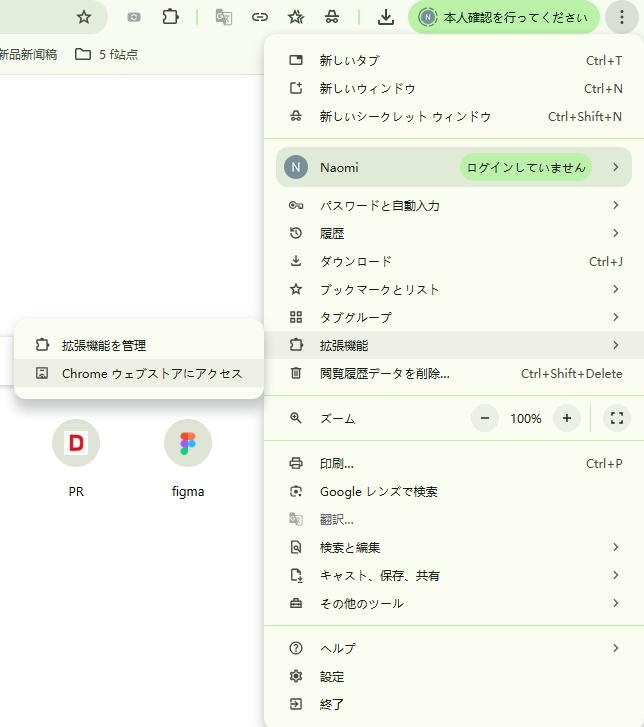Toggle fullscreen mode button
This screenshot has height=727, width=644.
[x=617, y=418]
